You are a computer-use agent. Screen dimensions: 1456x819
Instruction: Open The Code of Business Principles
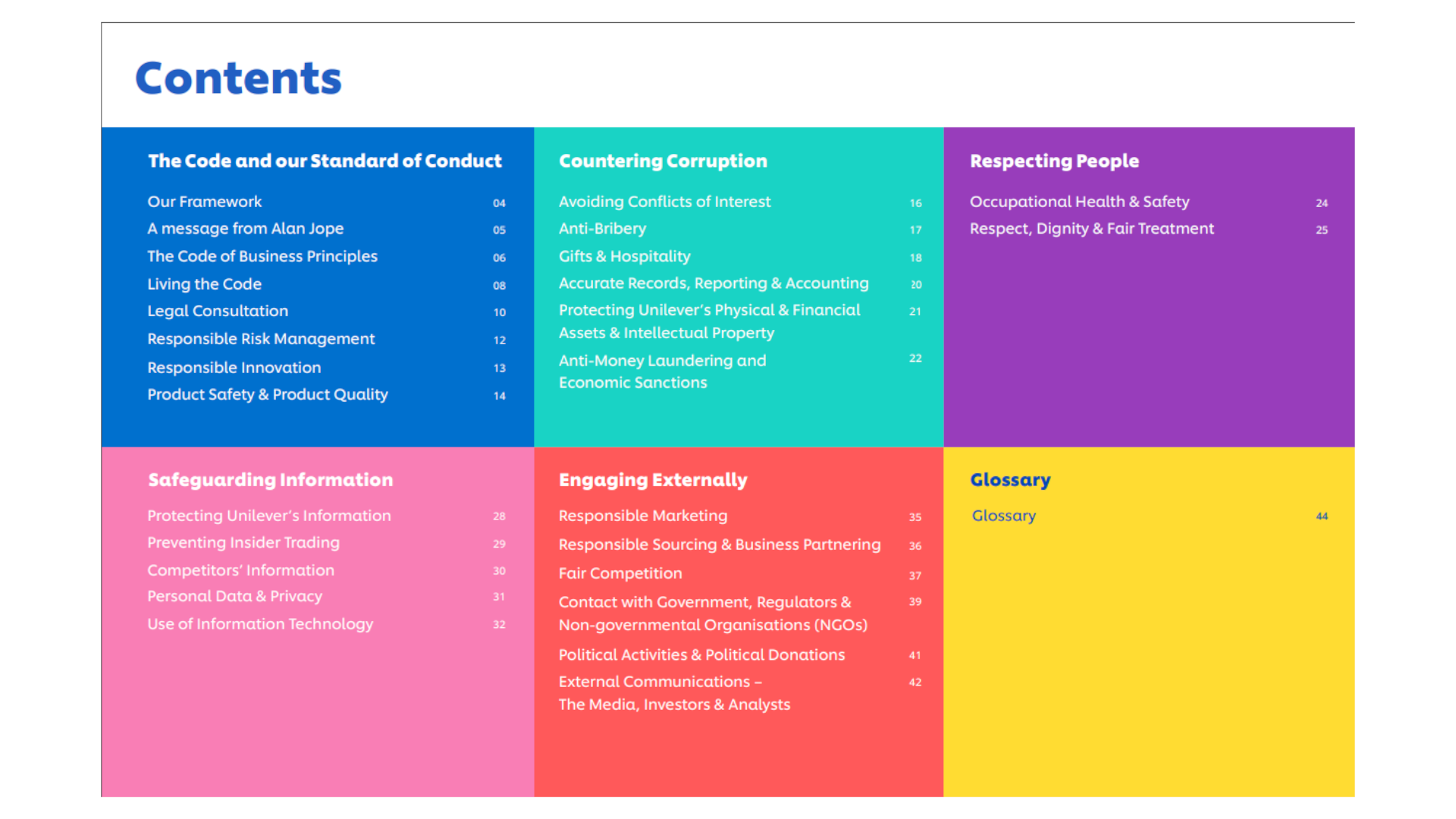coord(262,256)
